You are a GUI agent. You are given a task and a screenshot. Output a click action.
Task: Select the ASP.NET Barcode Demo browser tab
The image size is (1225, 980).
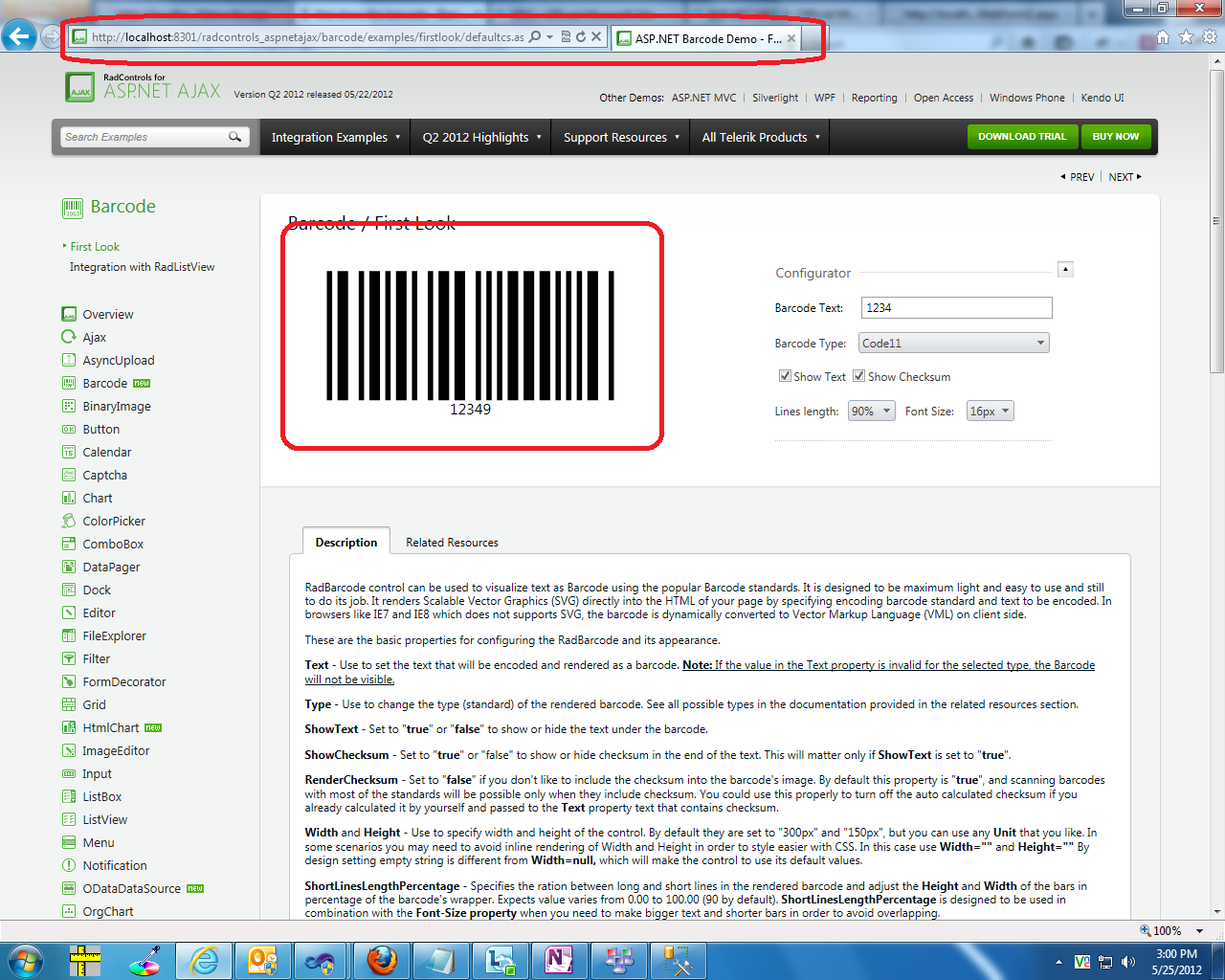pyautogui.click(x=706, y=38)
